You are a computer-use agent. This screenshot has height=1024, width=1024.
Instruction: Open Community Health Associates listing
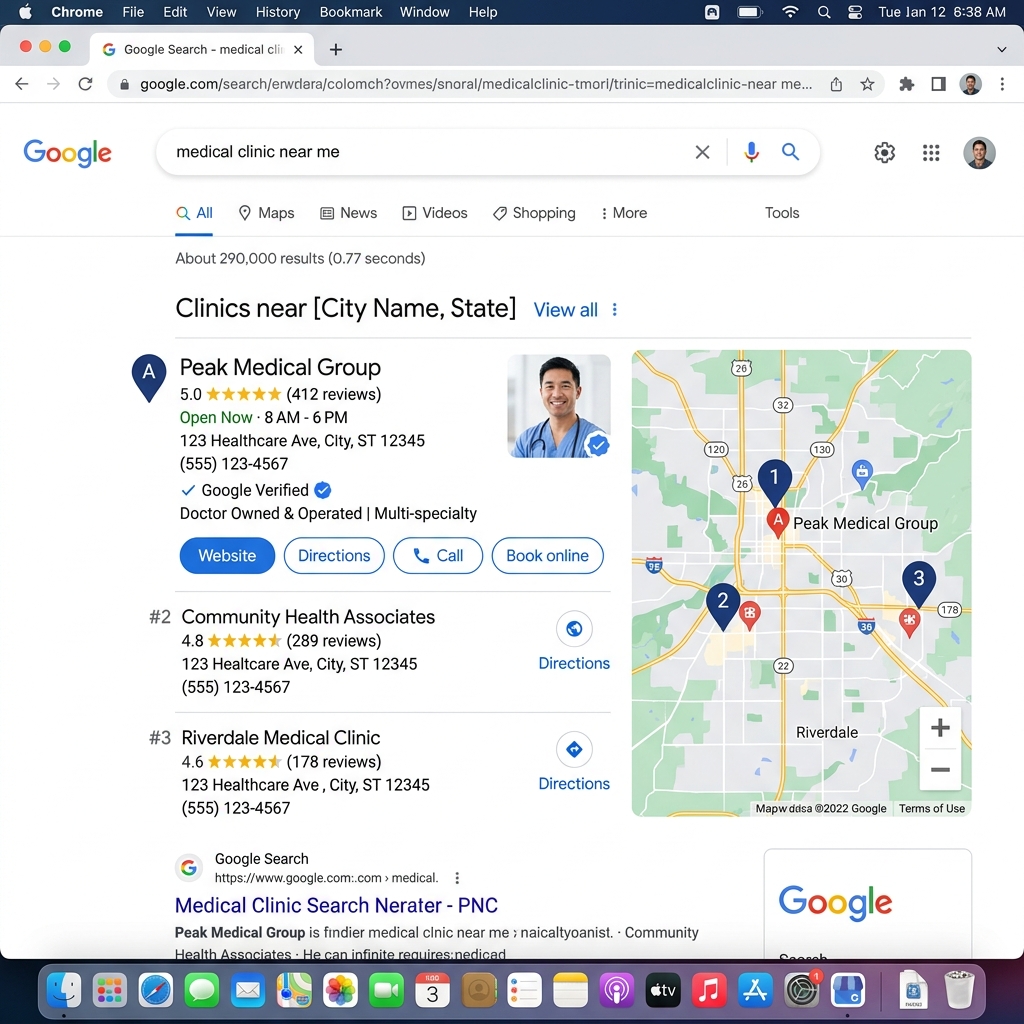308,617
